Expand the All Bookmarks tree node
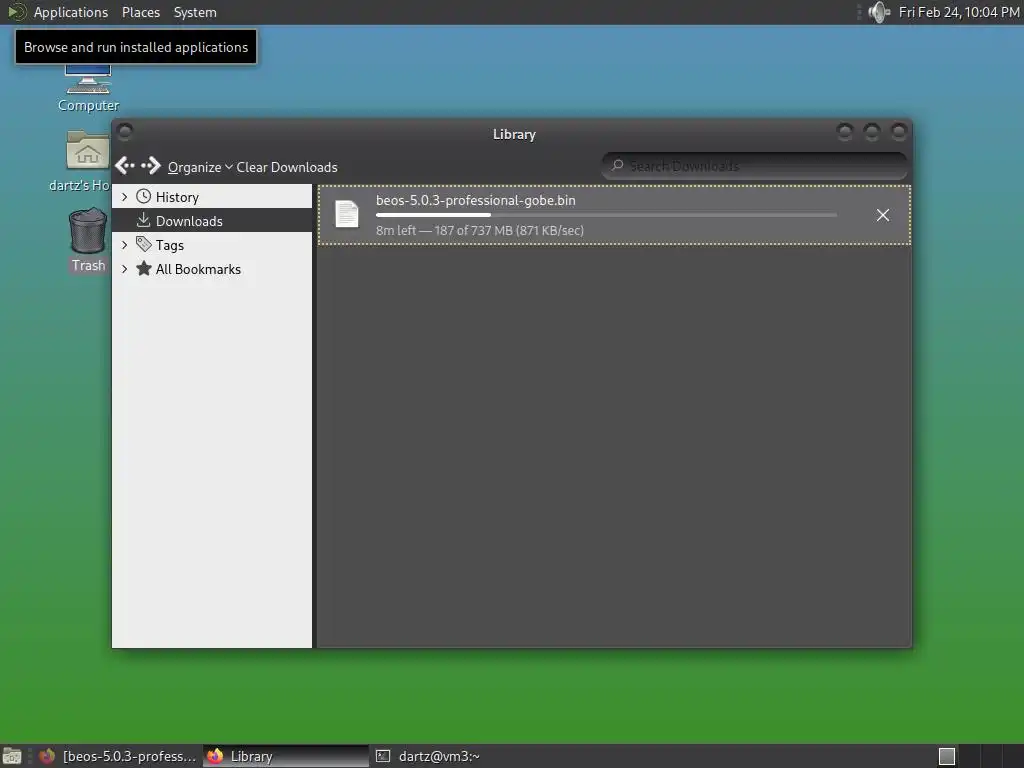The image size is (1024, 768). click(124, 269)
